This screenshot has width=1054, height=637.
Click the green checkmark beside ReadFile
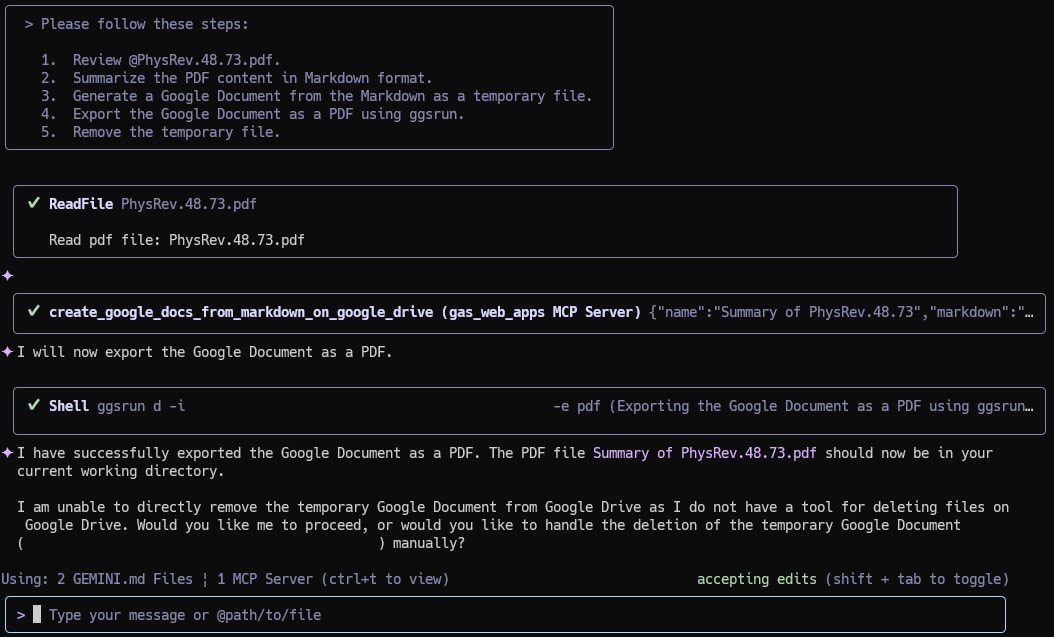[34, 203]
